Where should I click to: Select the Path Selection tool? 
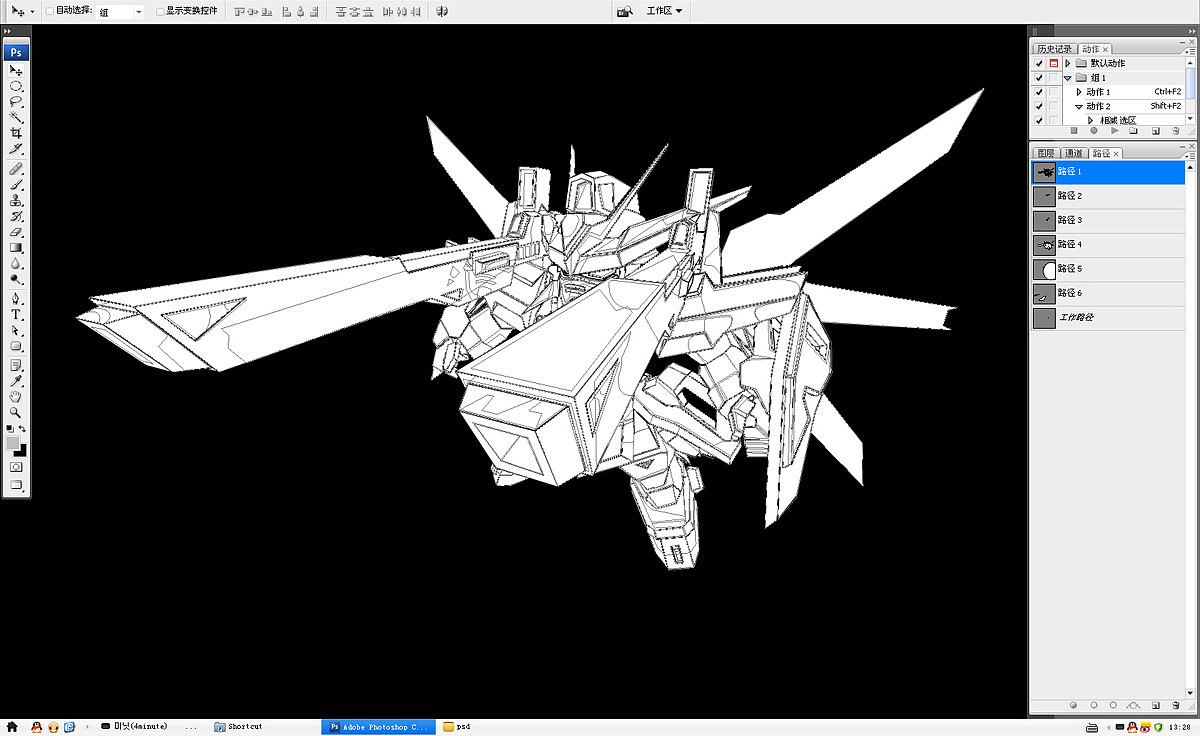[x=16, y=329]
